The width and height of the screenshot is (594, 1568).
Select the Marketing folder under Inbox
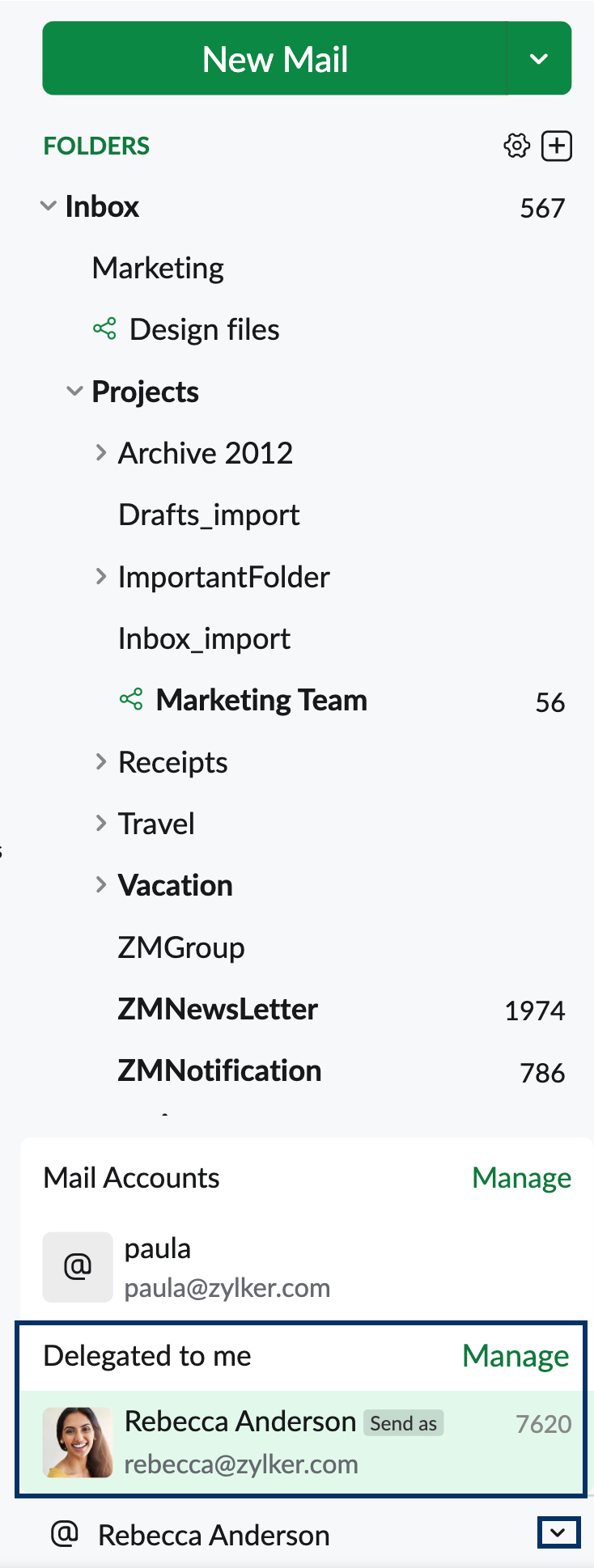pyautogui.click(x=158, y=268)
